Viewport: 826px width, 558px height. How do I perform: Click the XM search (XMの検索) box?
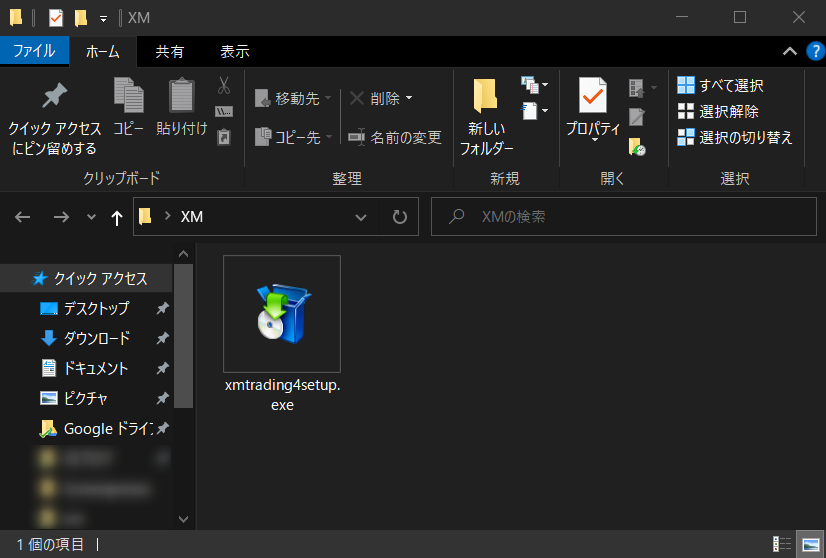(624, 217)
